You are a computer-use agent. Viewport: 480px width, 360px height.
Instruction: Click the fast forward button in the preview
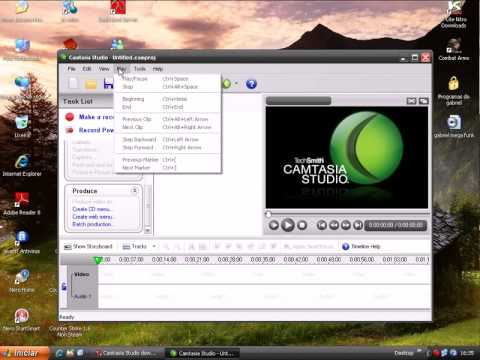[346, 225]
